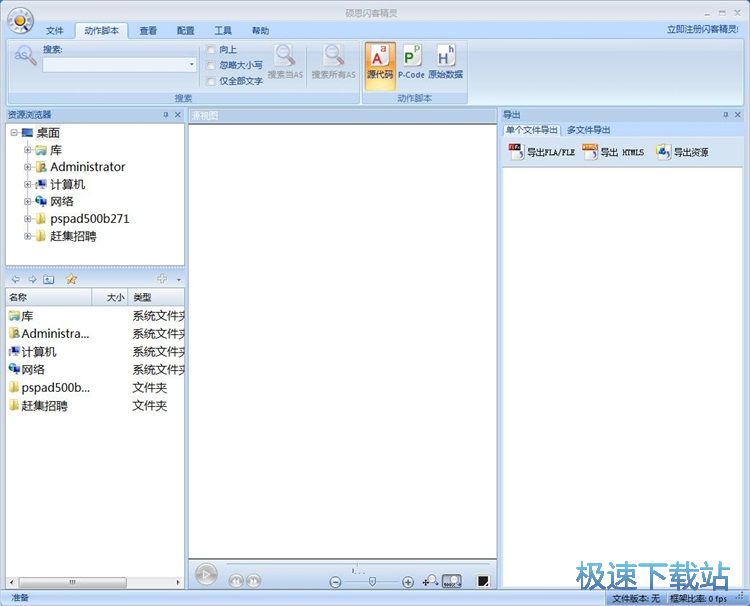Expand the 赶集招聘 tree node
Screen dimensions: 750x606
coord(28,236)
